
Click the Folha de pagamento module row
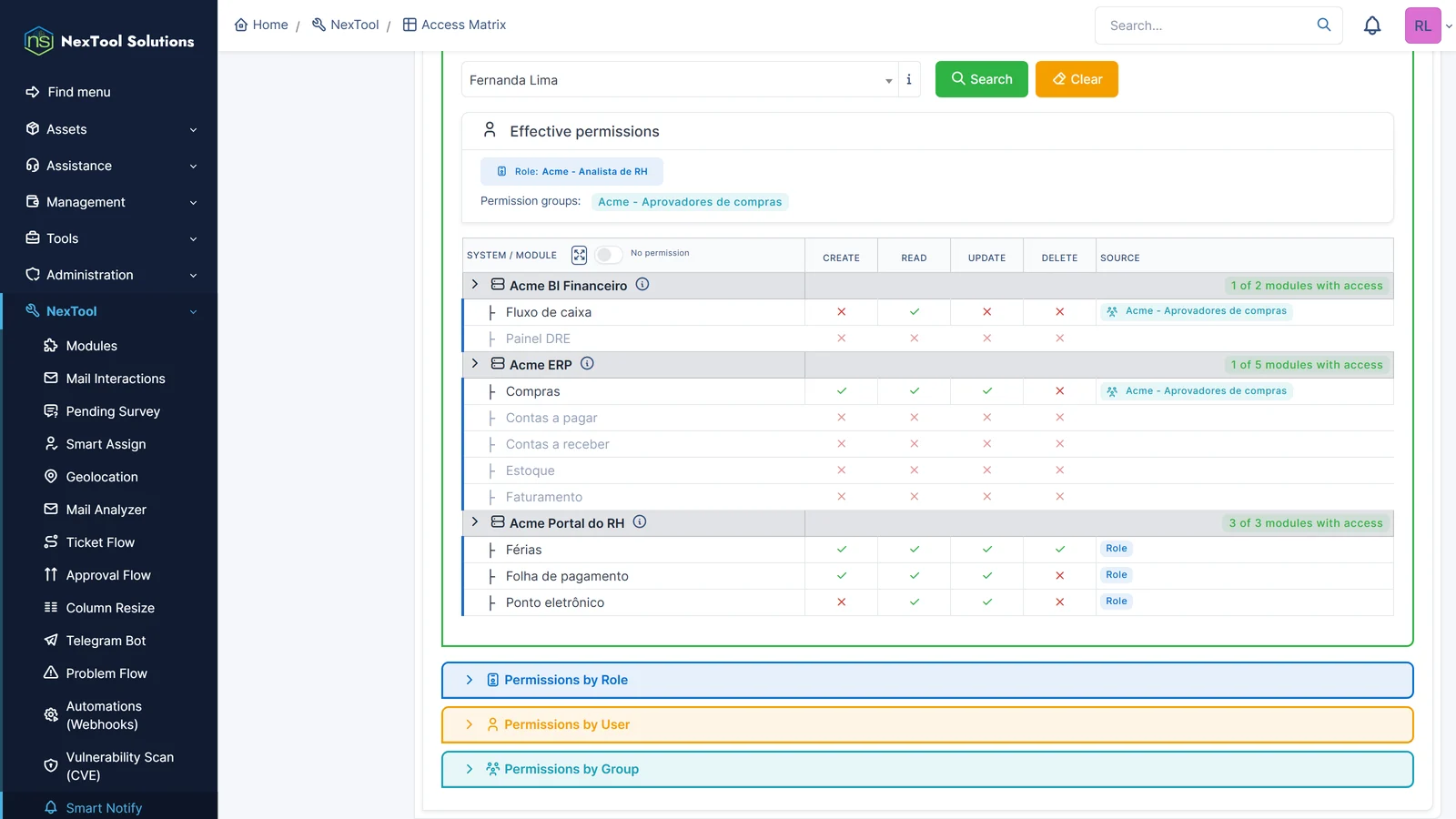point(928,576)
